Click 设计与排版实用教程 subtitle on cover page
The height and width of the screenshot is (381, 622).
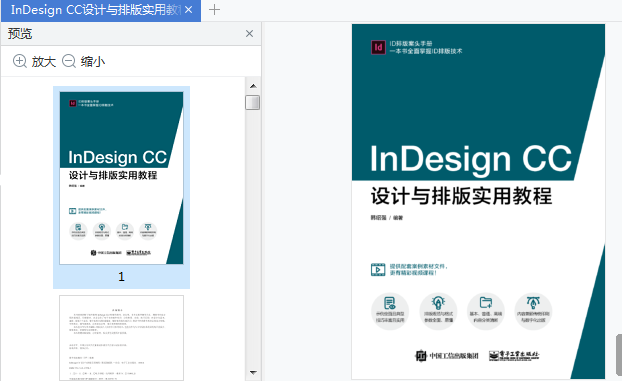461,196
